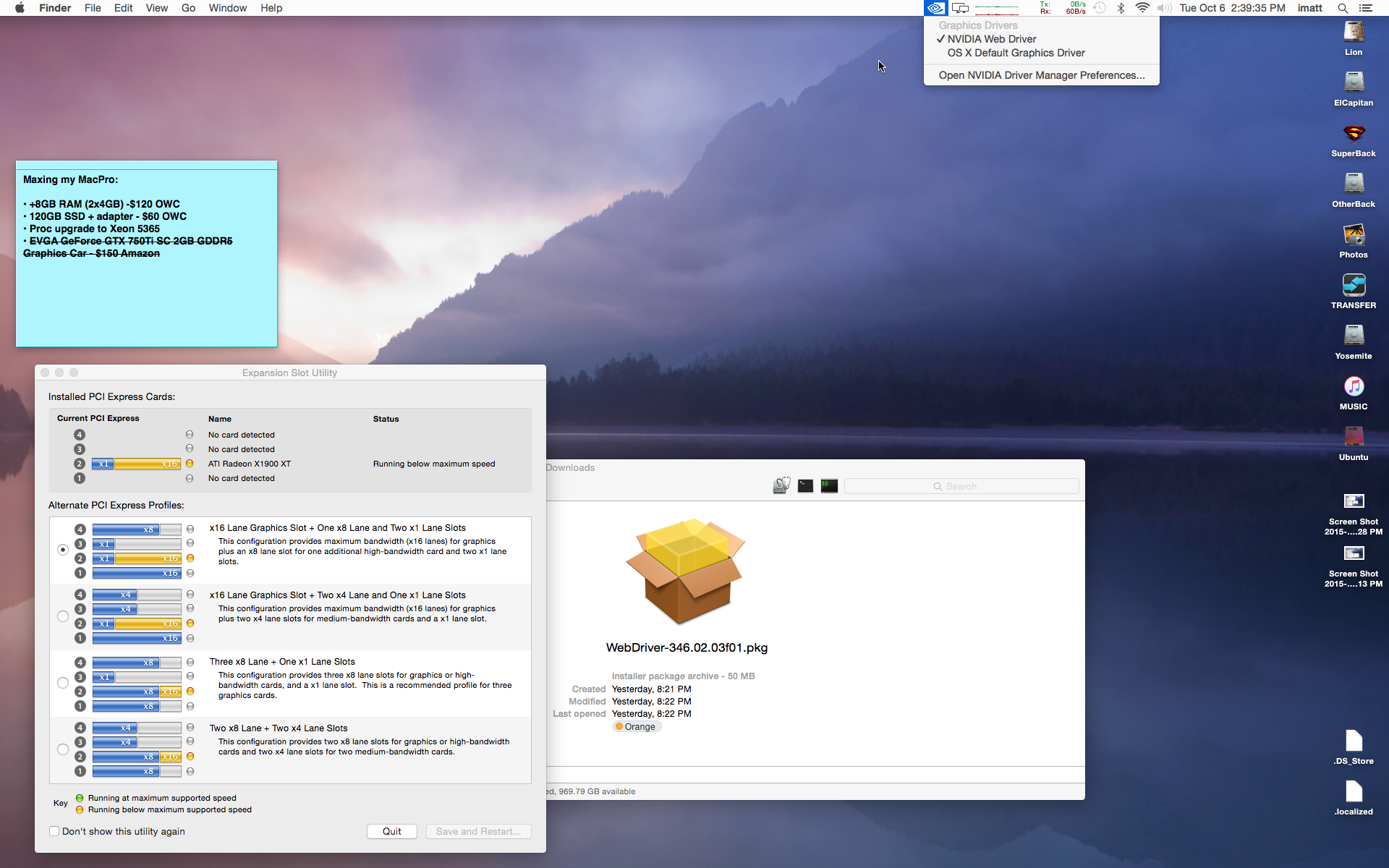Select OS X Default Graphics Driver
The width and height of the screenshot is (1389, 868).
pyautogui.click(x=1016, y=53)
